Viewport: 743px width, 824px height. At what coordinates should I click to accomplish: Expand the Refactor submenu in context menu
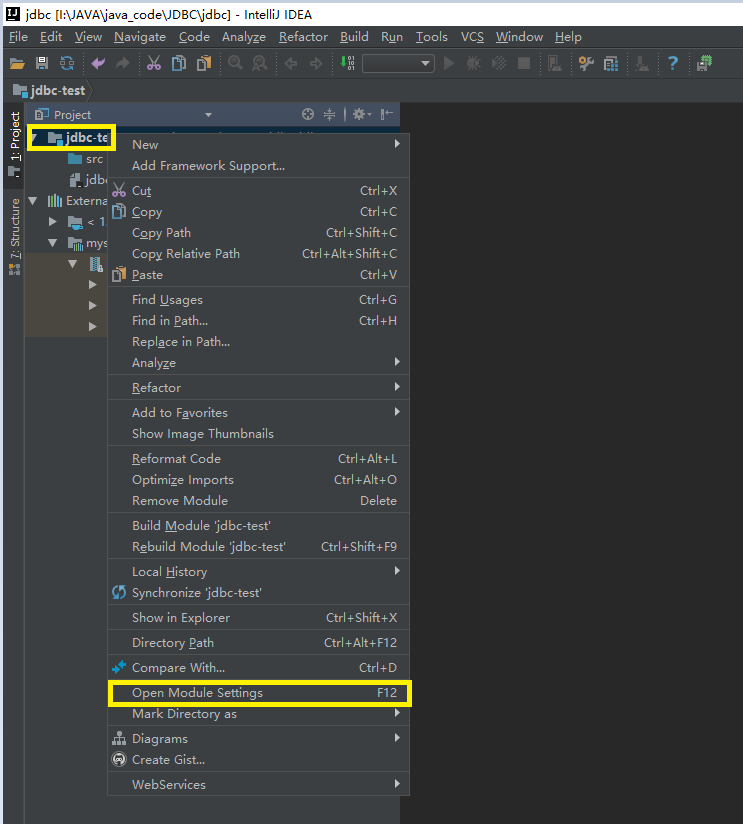tap(258, 387)
